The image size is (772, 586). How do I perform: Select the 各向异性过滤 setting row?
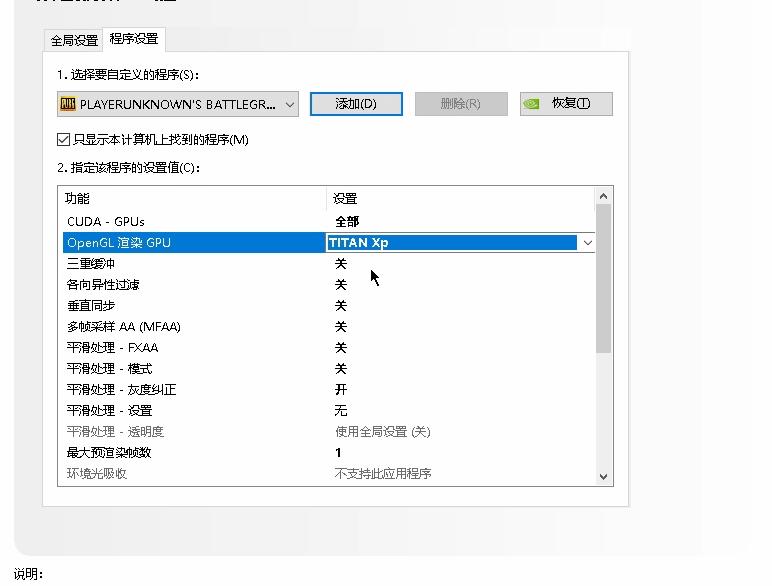pos(329,285)
